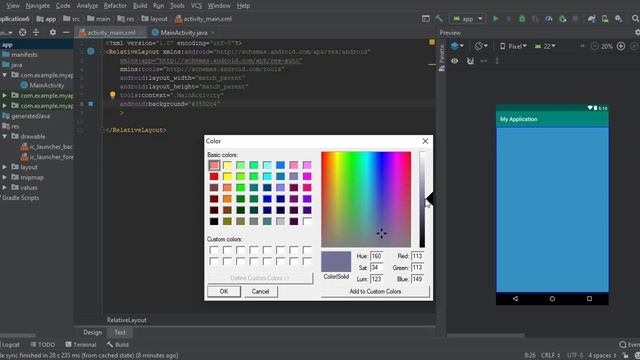
Task: Select the manifests folder in project tree
Action: coord(20,54)
